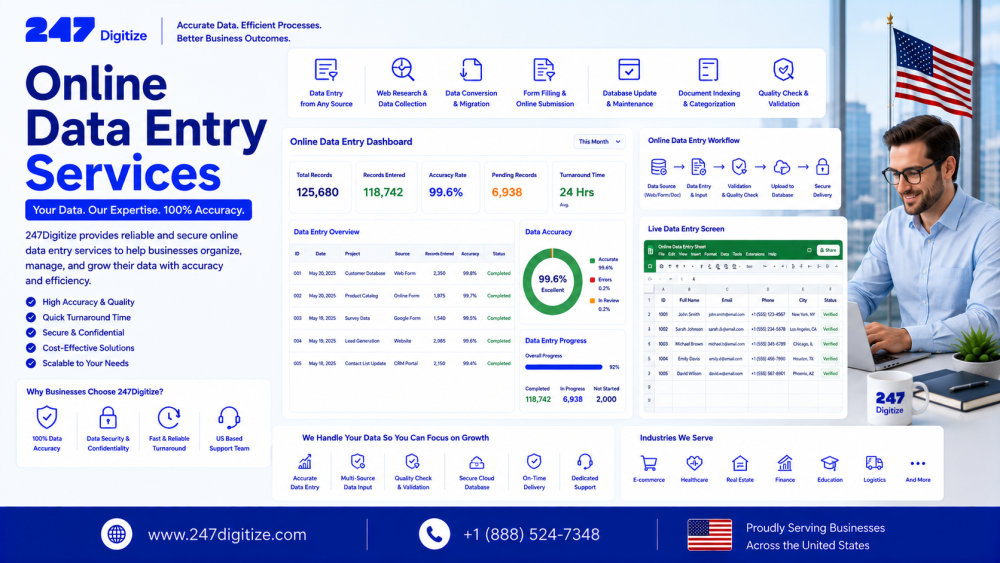Image resolution: width=1000 pixels, height=563 pixels.
Task: Click the Status column header in the sheet
Action: tap(830, 300)
